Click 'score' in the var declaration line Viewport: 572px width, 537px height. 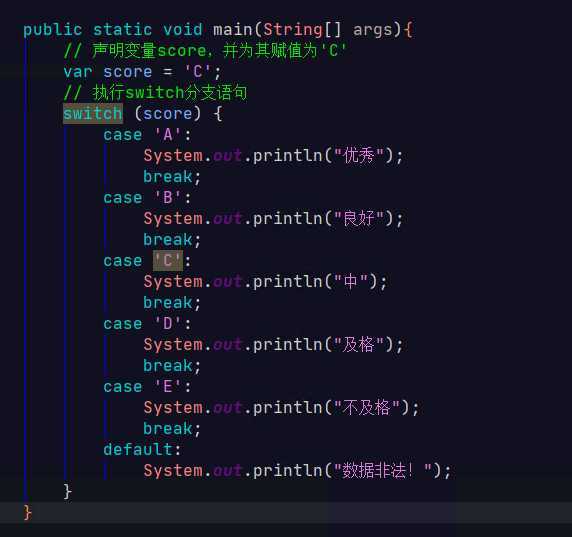[x=127, y=72]
